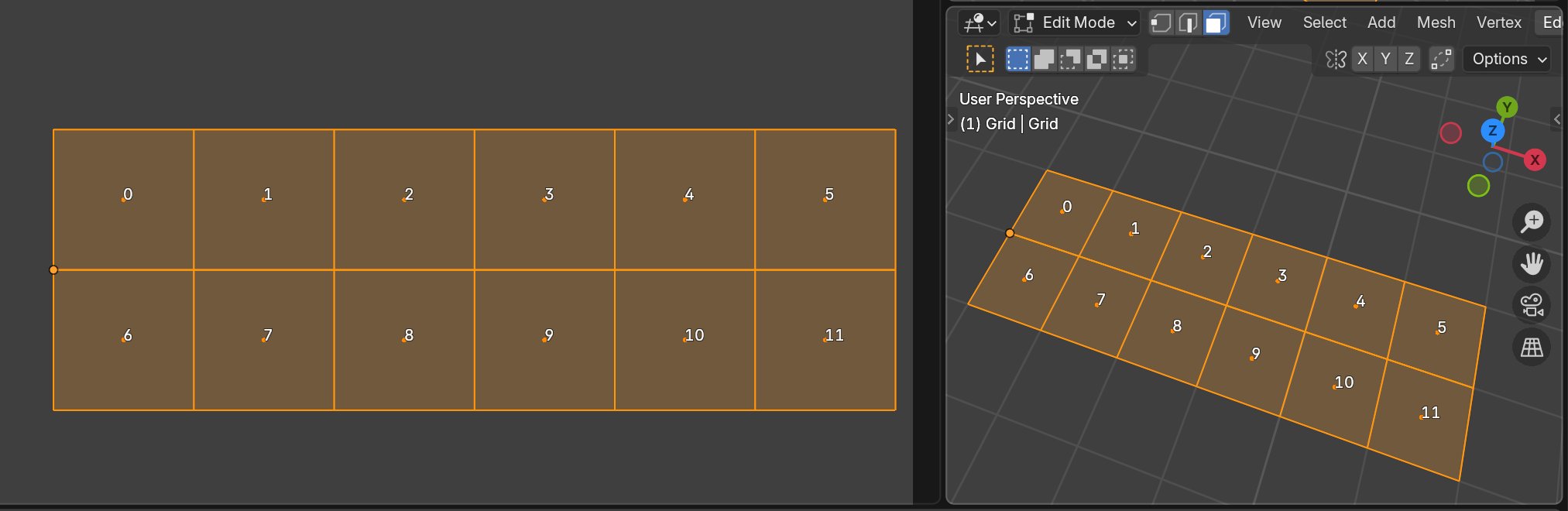This screenshot has height=511, width=1568.
Task: Choose the Extend selection mode icon
Action: tap(1045, 59)
